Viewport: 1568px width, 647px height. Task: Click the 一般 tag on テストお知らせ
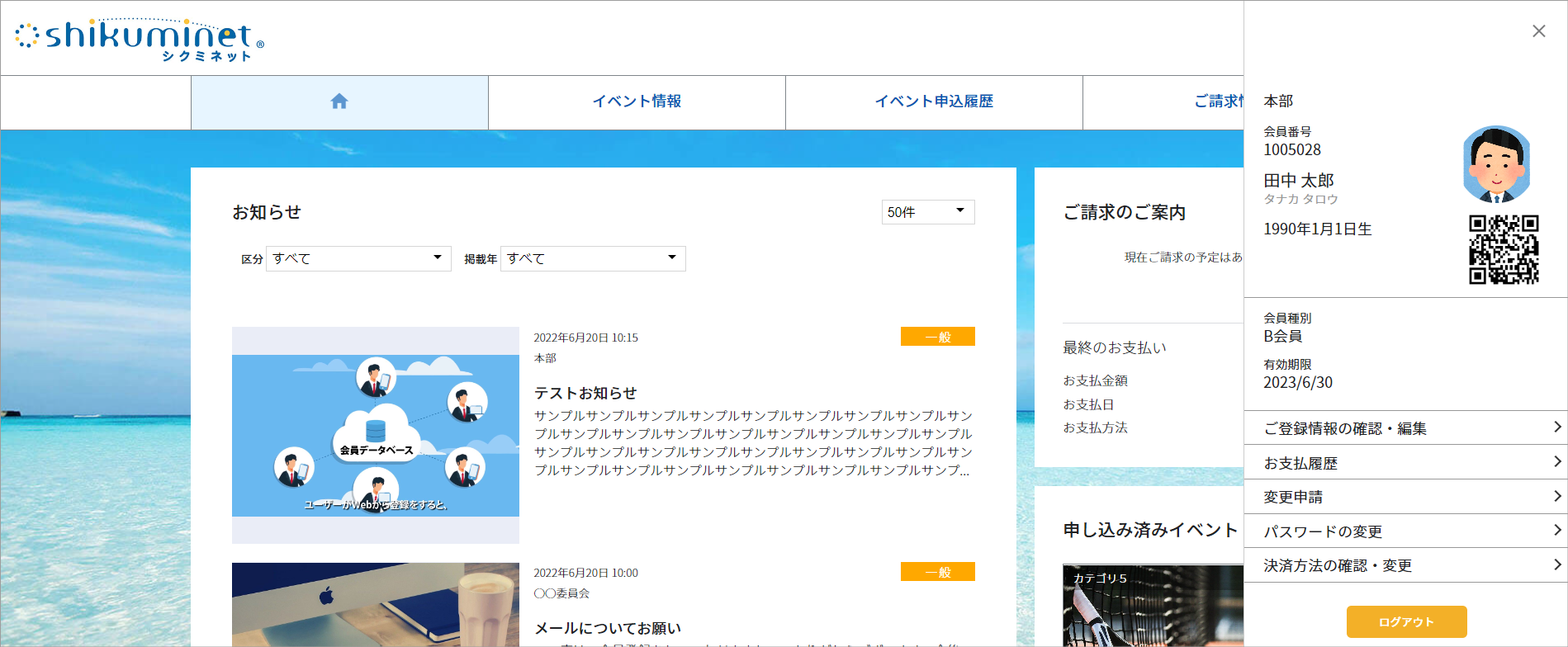937,337
